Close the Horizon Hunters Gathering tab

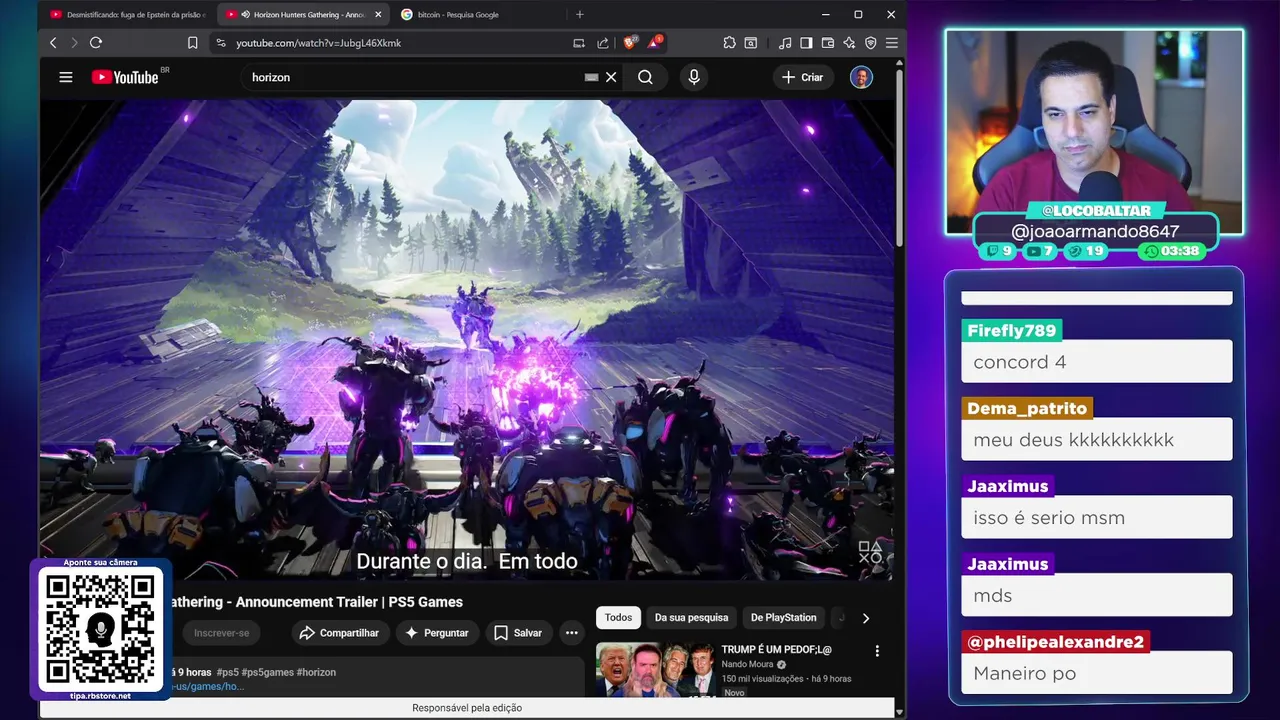tap(378, 15)
